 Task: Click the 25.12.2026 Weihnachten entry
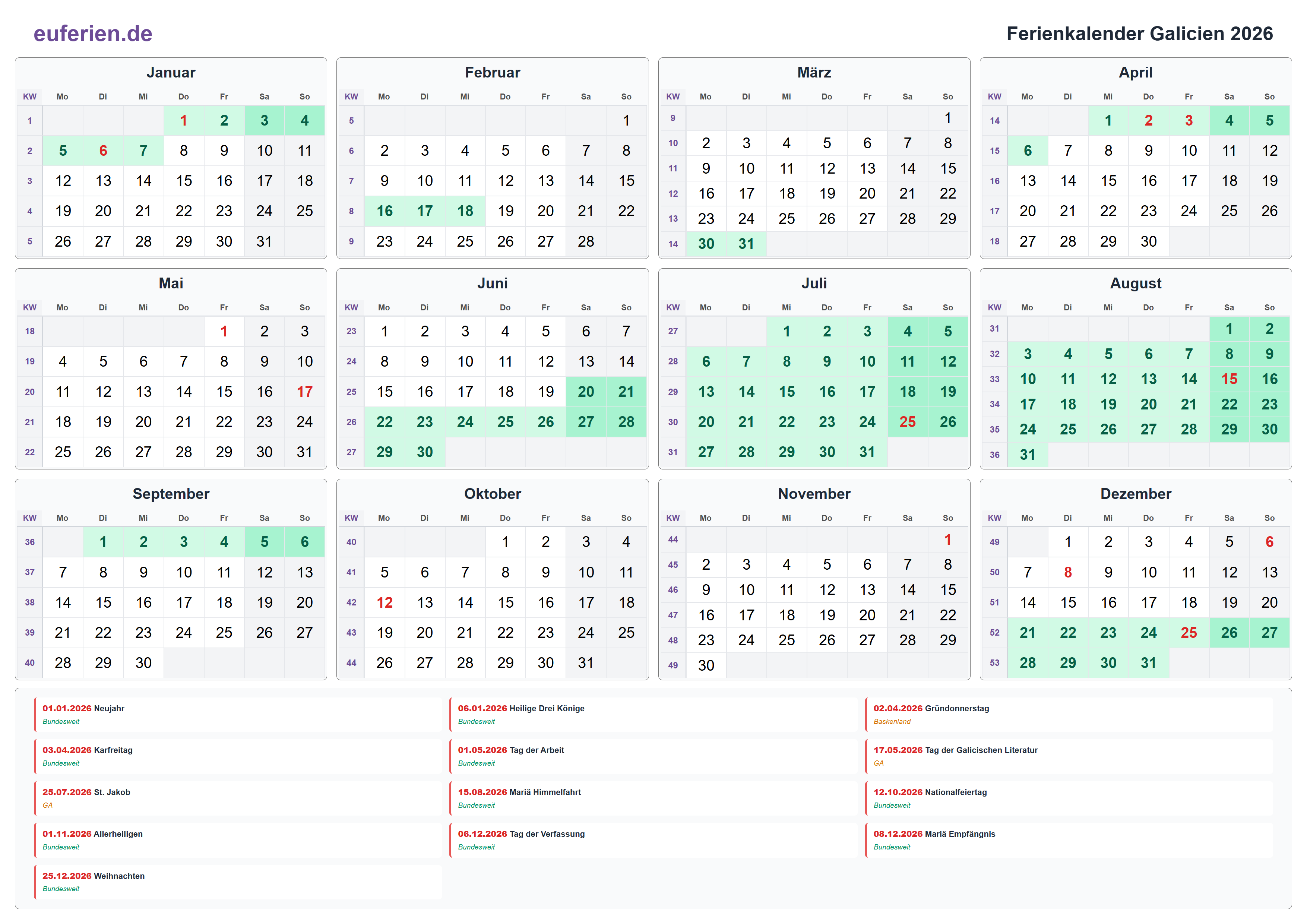click(x=238, y=882)
